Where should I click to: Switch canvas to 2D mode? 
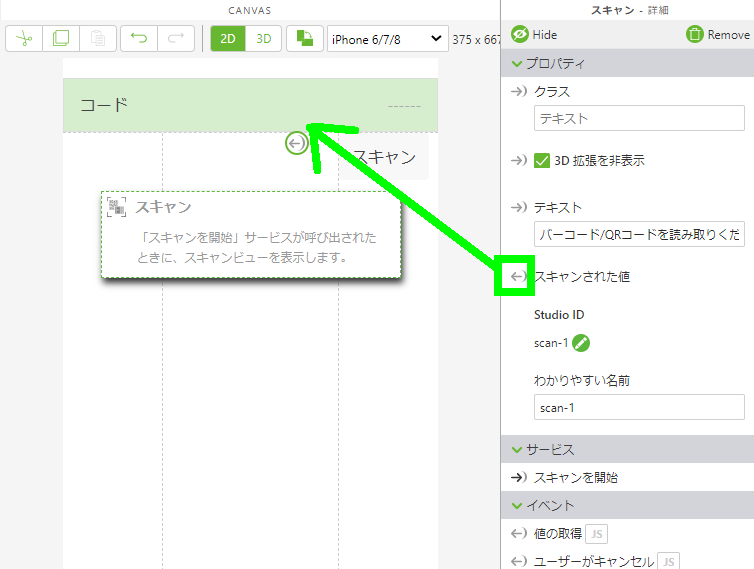tap(228, 38)
